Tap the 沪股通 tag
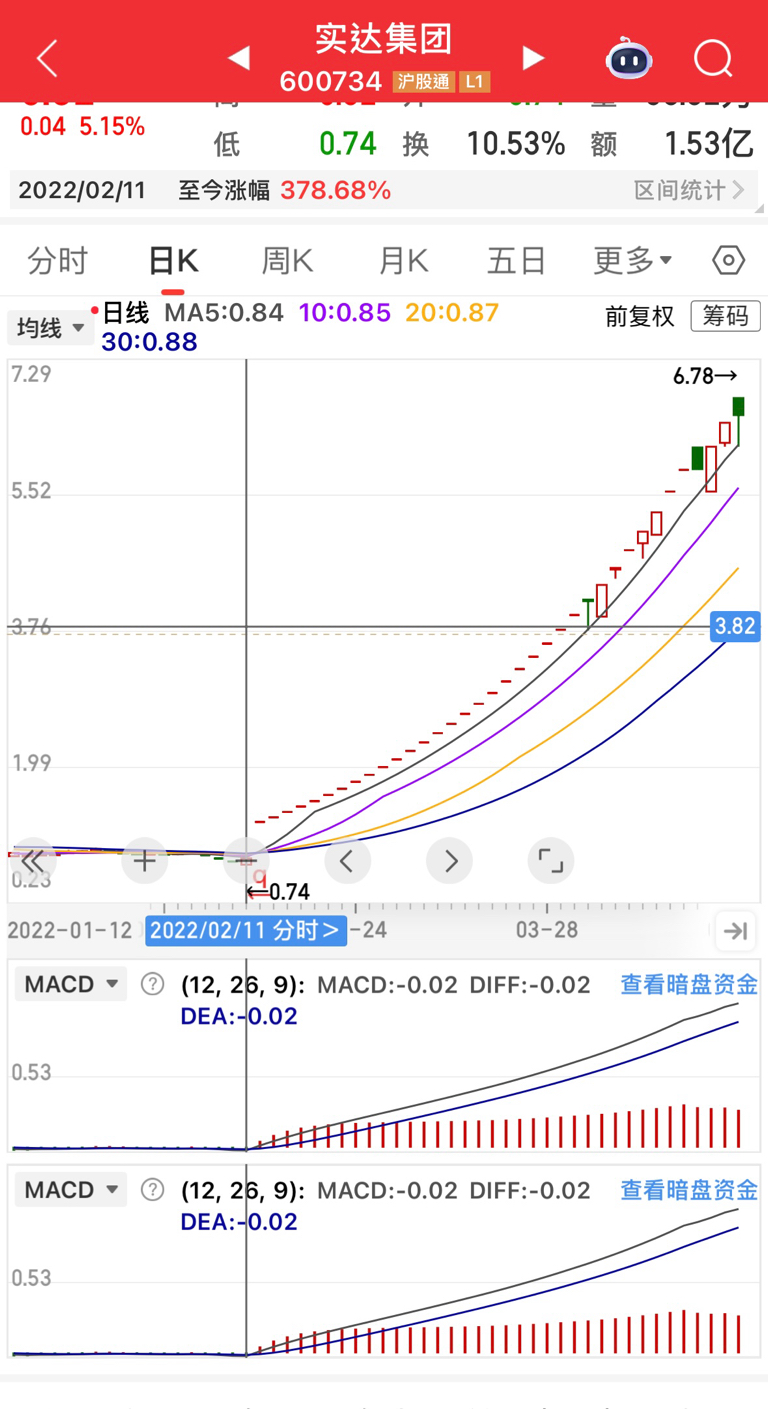Screen dimensions: 769x1409 point(422,82)
